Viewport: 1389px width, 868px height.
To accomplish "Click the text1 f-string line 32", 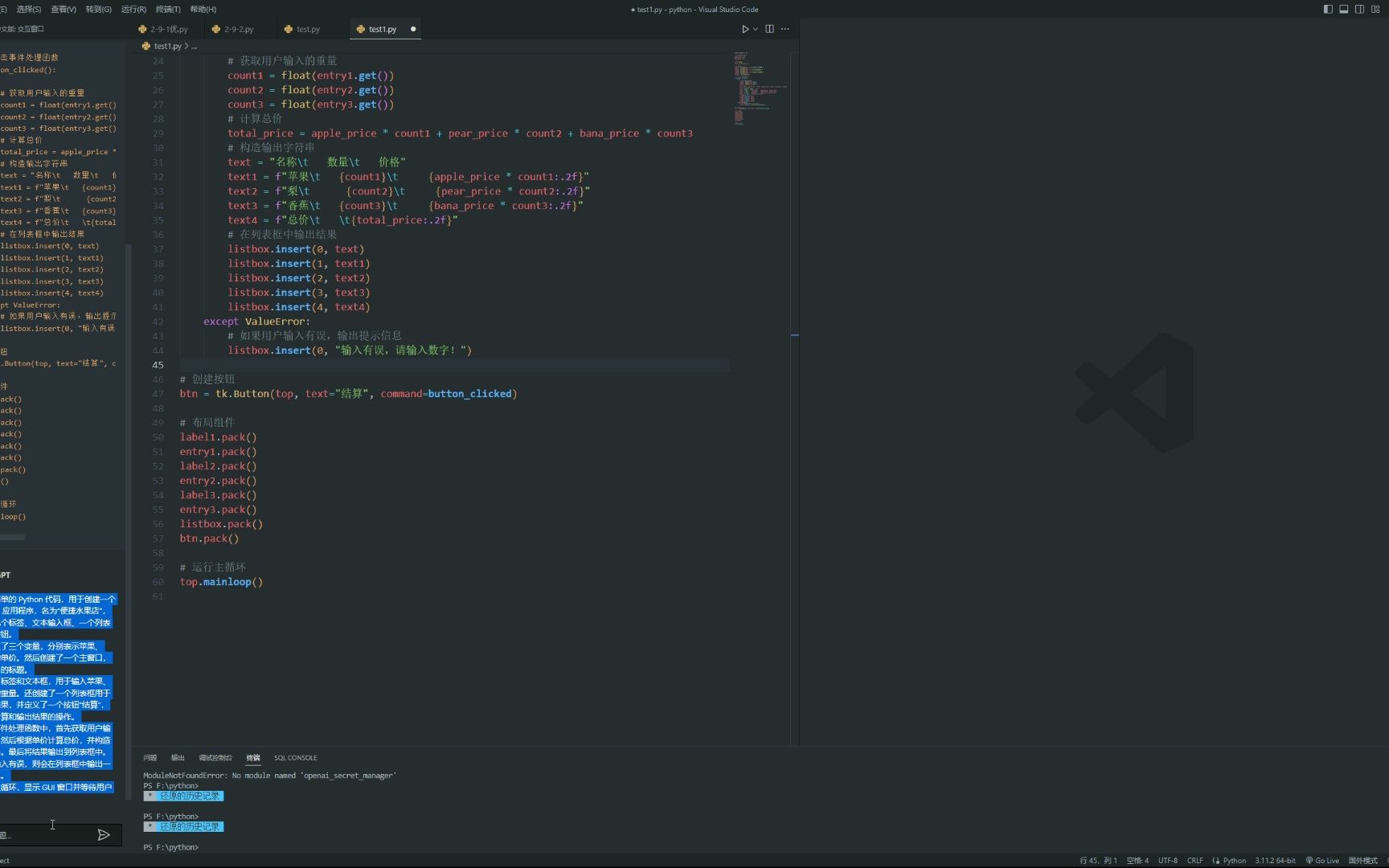I will [x=408, y=177].
